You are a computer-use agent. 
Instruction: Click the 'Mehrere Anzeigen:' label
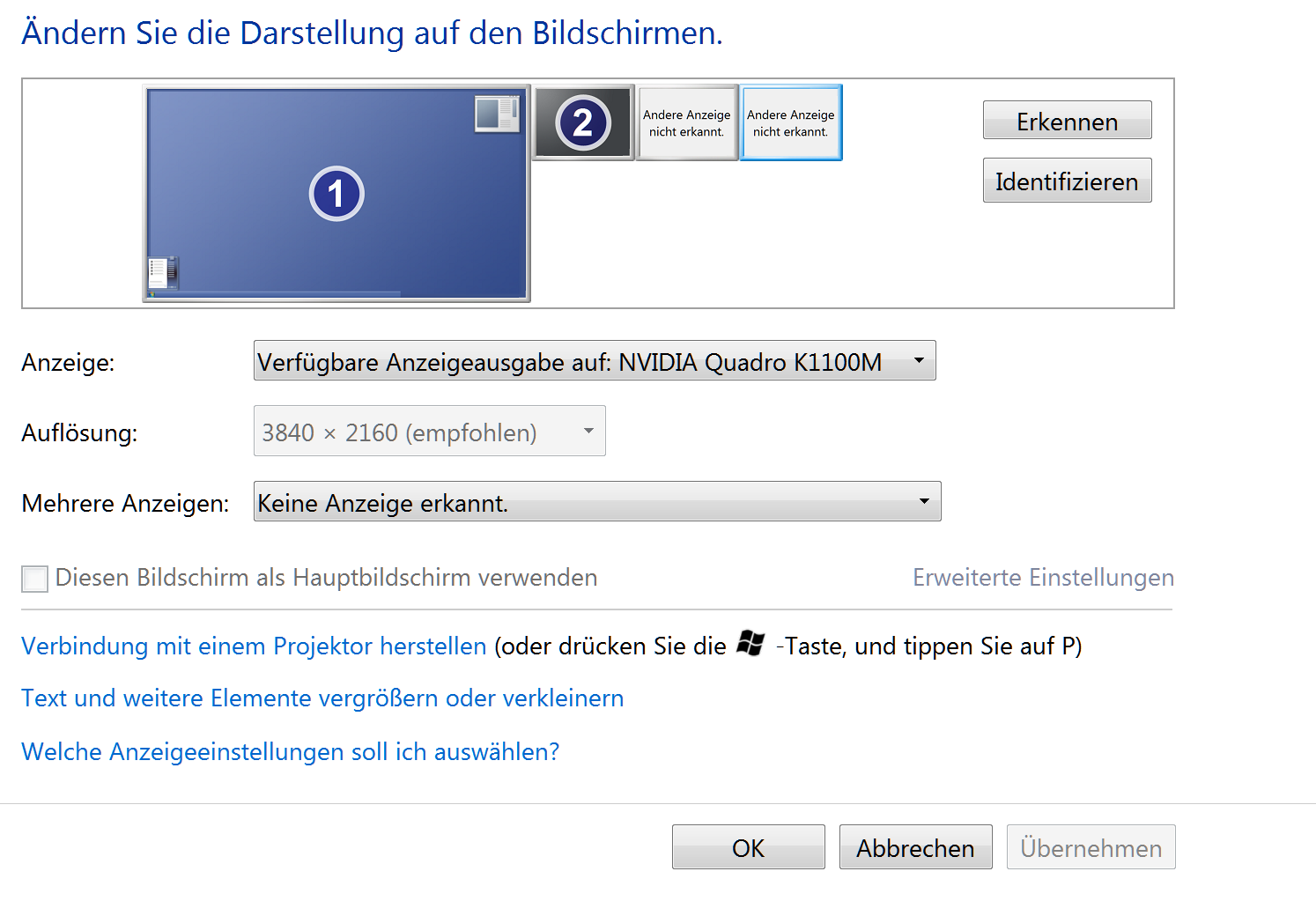click(x=125, y=504)
